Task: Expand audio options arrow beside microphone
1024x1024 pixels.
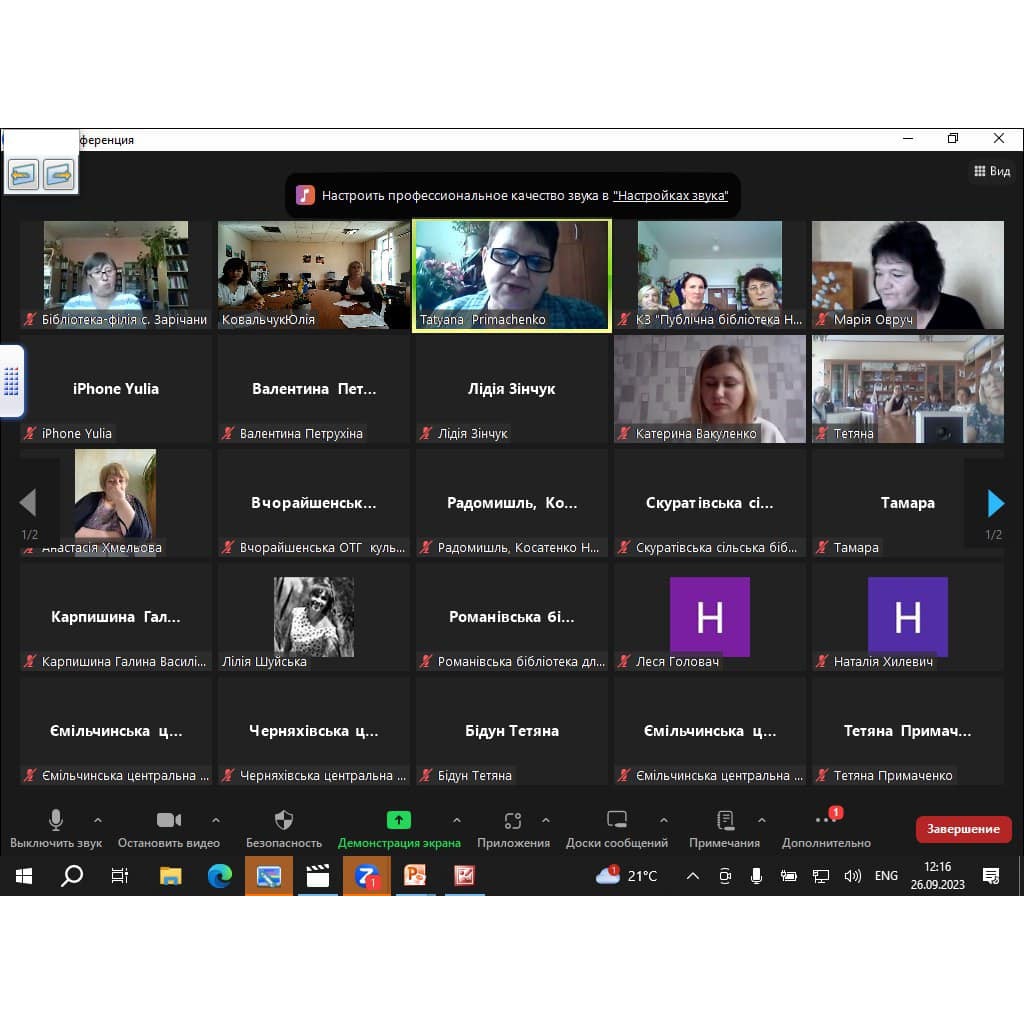Action: 98,820
